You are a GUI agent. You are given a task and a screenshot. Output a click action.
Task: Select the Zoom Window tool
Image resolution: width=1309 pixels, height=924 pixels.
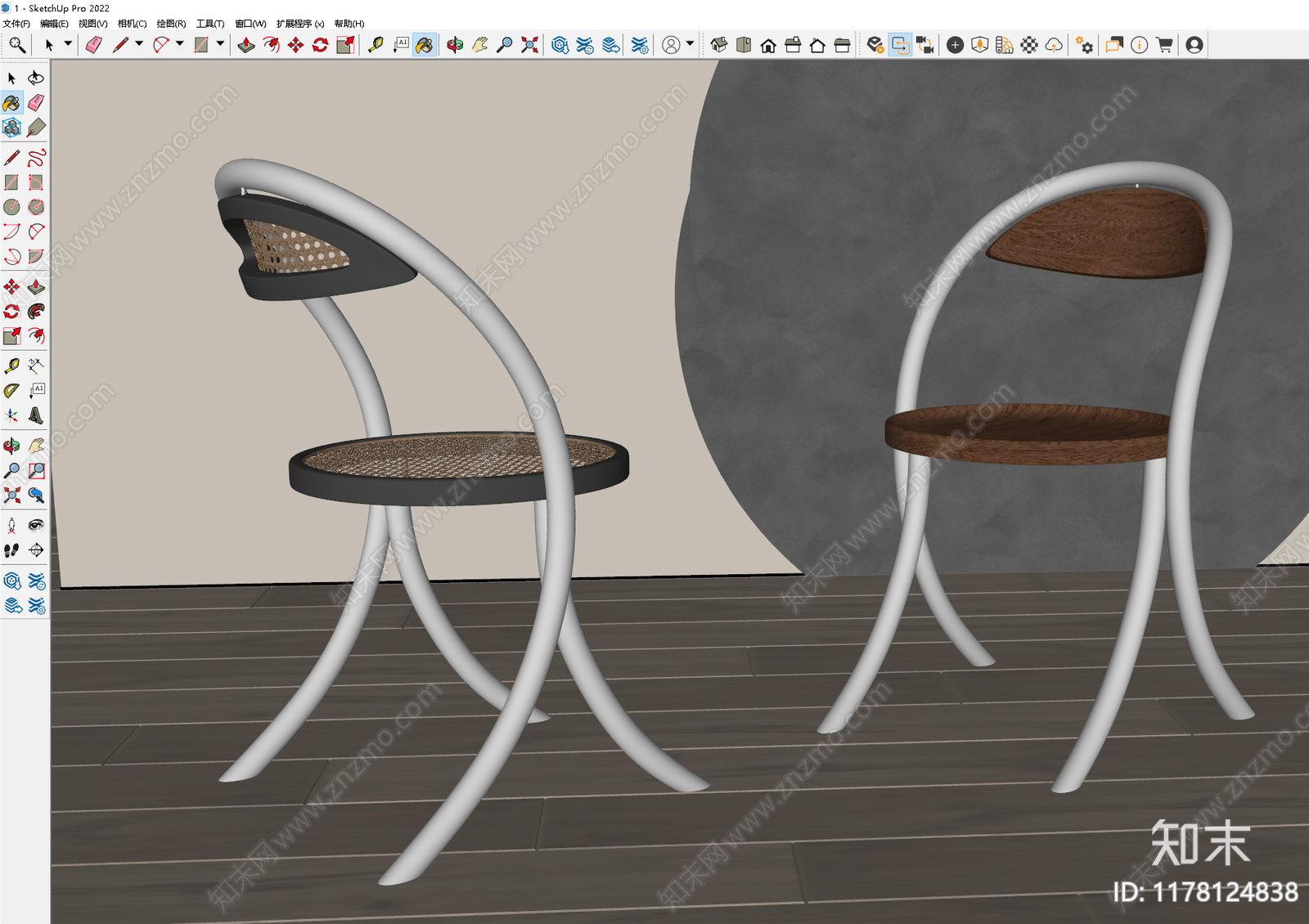[x=36, y=470]
